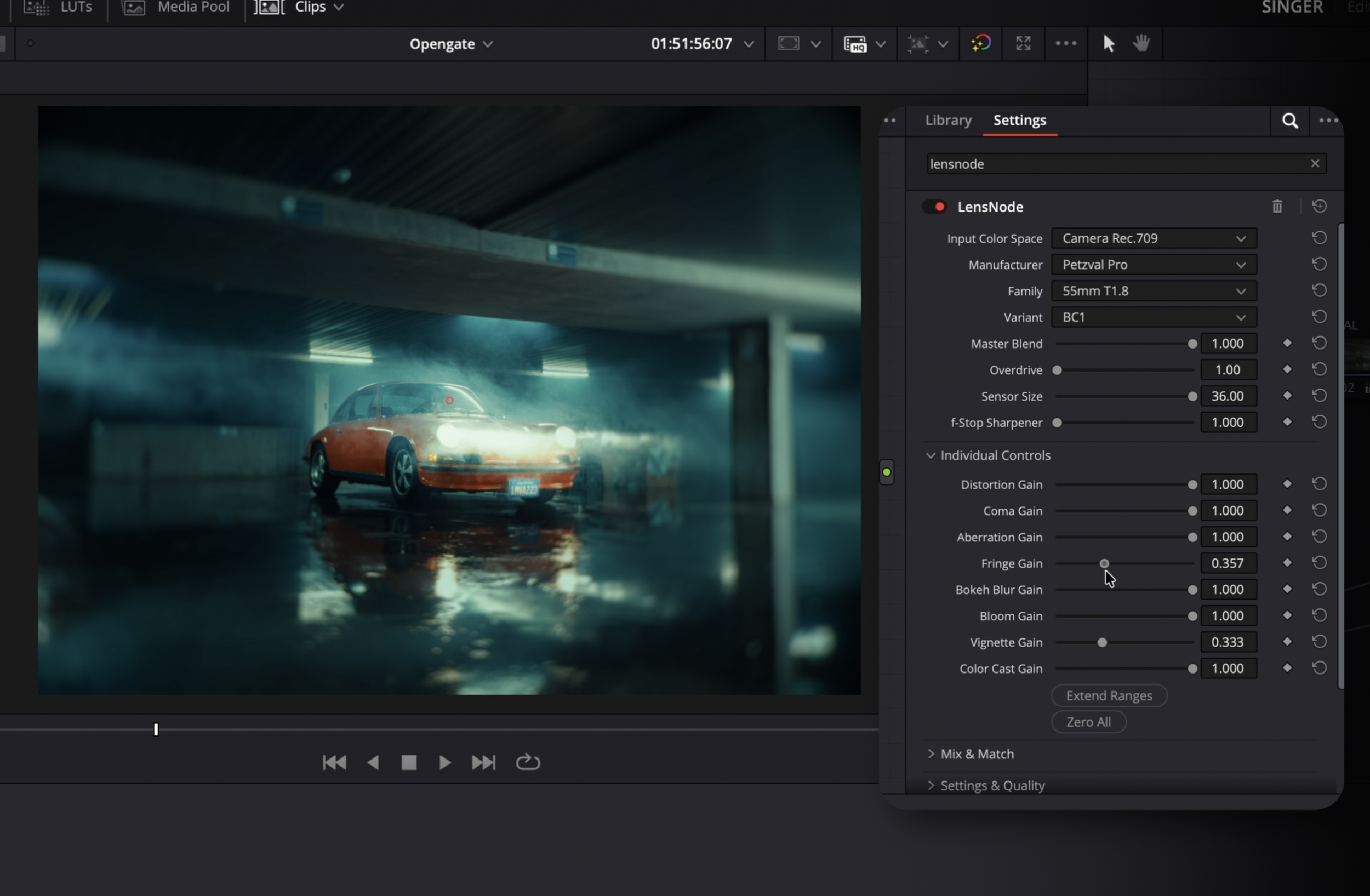Screen dimensions: 1370x896
Task: Toggle the LensNode effect on or off
Action: click(x=934, y=207)
